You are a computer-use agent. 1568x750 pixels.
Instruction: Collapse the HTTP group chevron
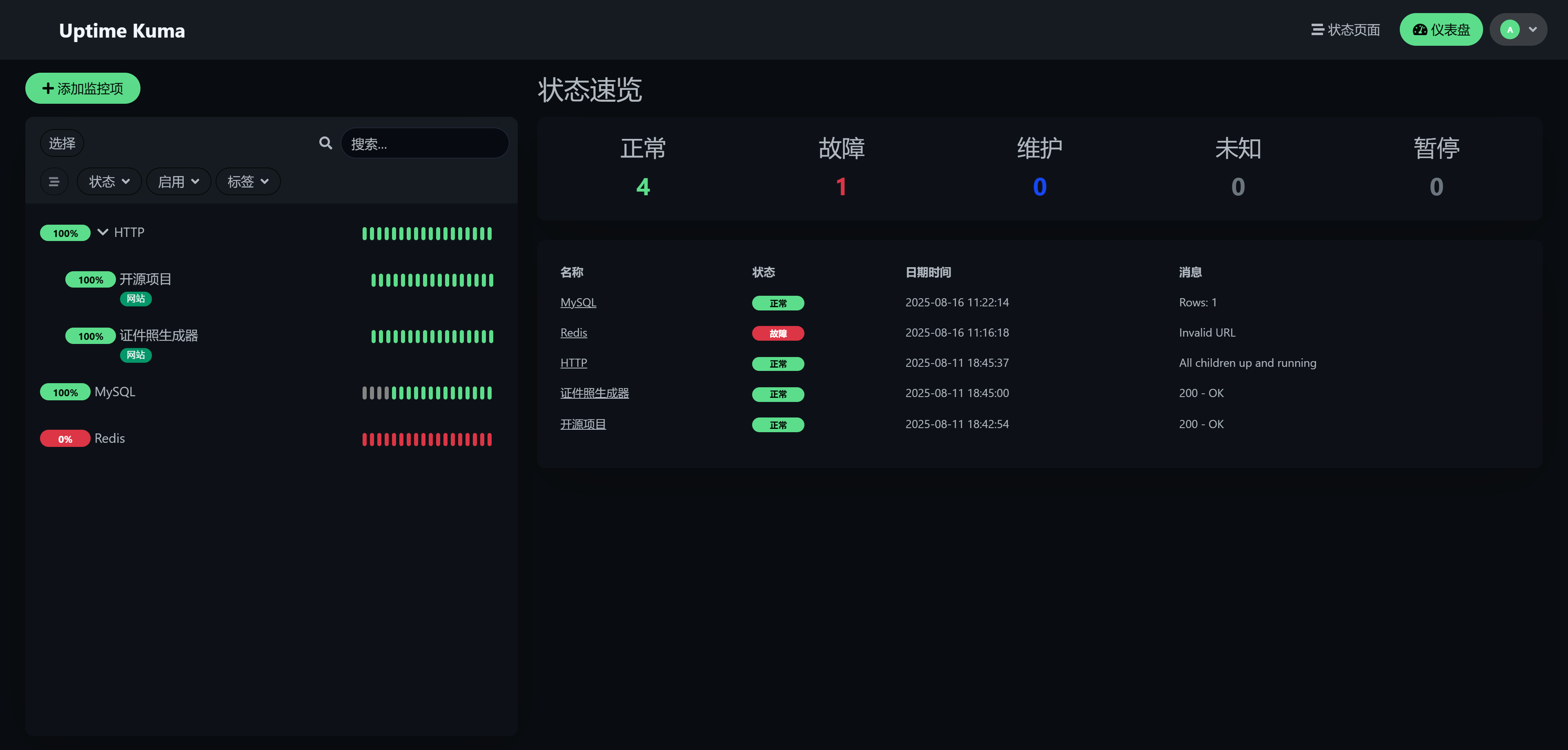[103, 232]
